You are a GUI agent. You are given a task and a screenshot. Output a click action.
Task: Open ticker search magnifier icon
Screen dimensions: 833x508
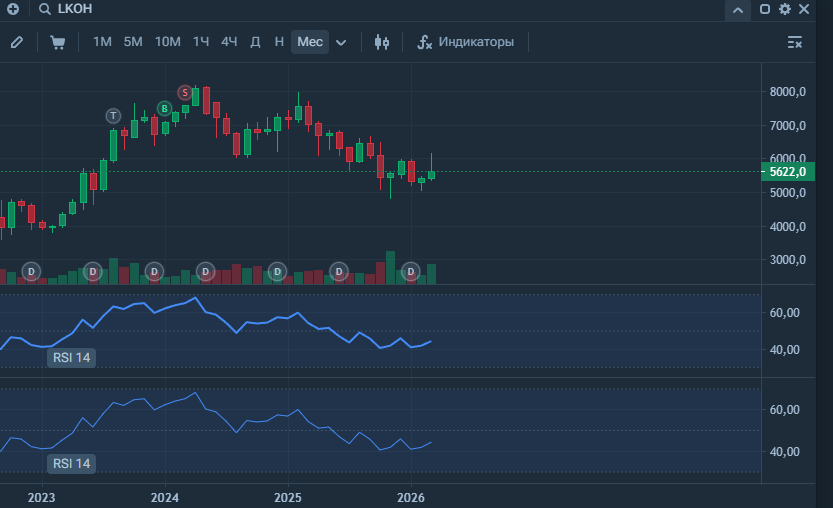45,9
